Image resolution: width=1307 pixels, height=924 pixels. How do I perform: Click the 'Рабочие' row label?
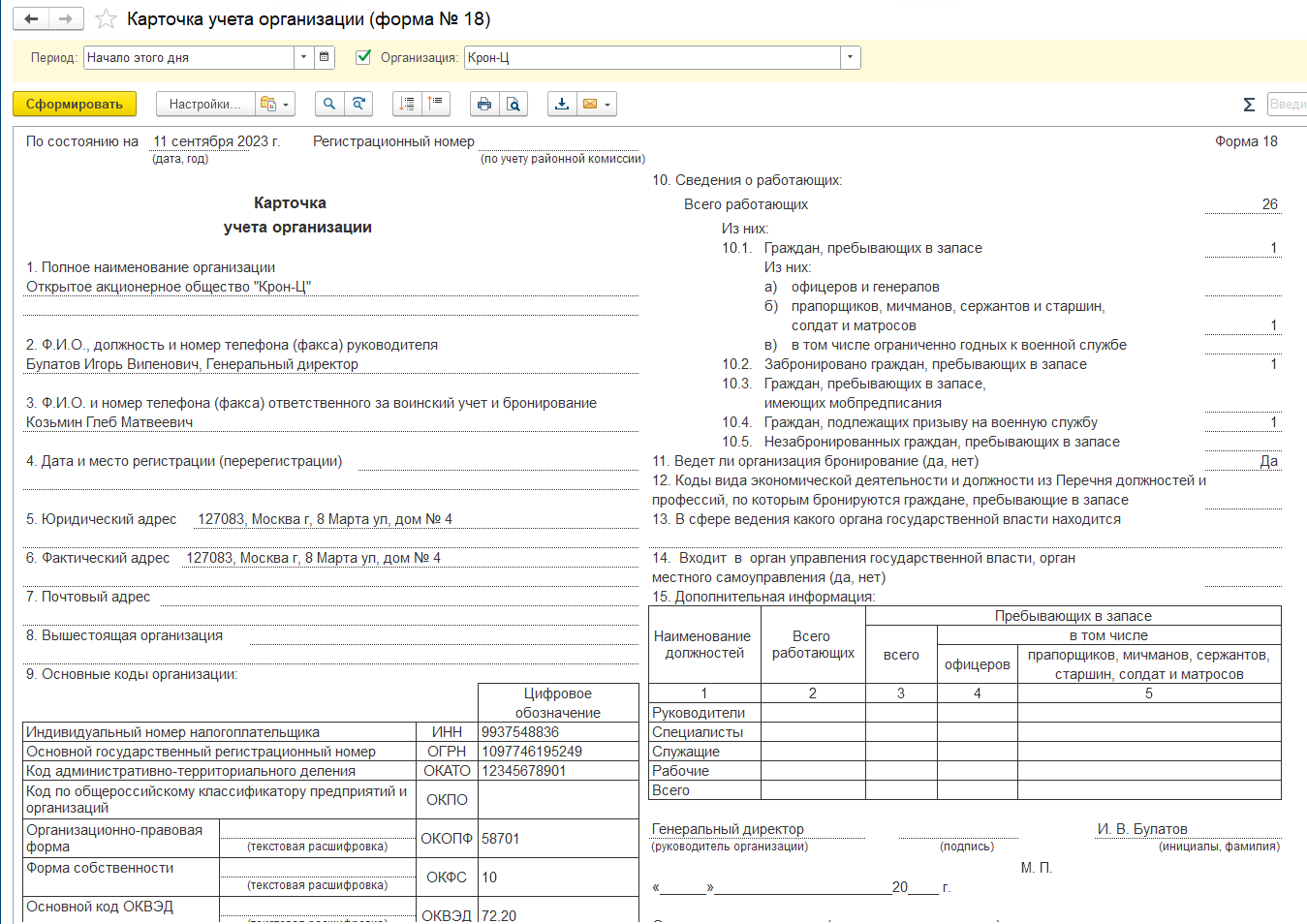click(680, 771)
